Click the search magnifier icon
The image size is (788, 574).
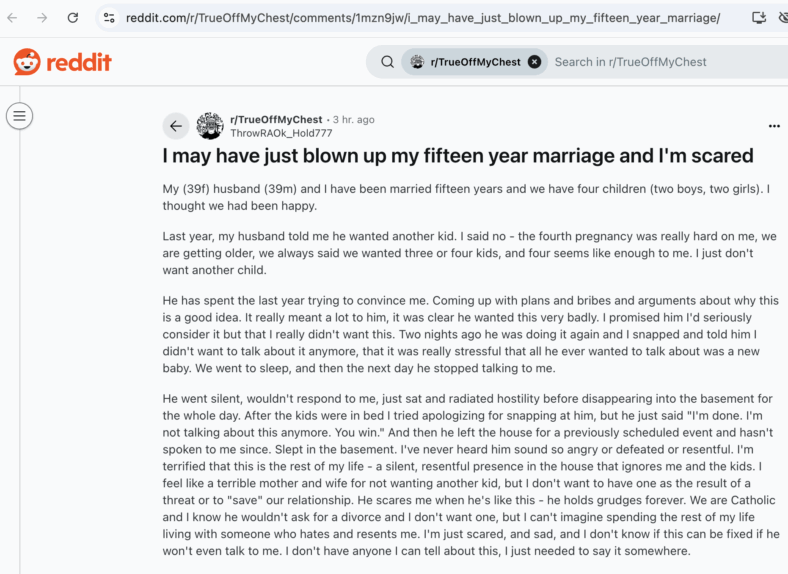[x=387, y=62]
